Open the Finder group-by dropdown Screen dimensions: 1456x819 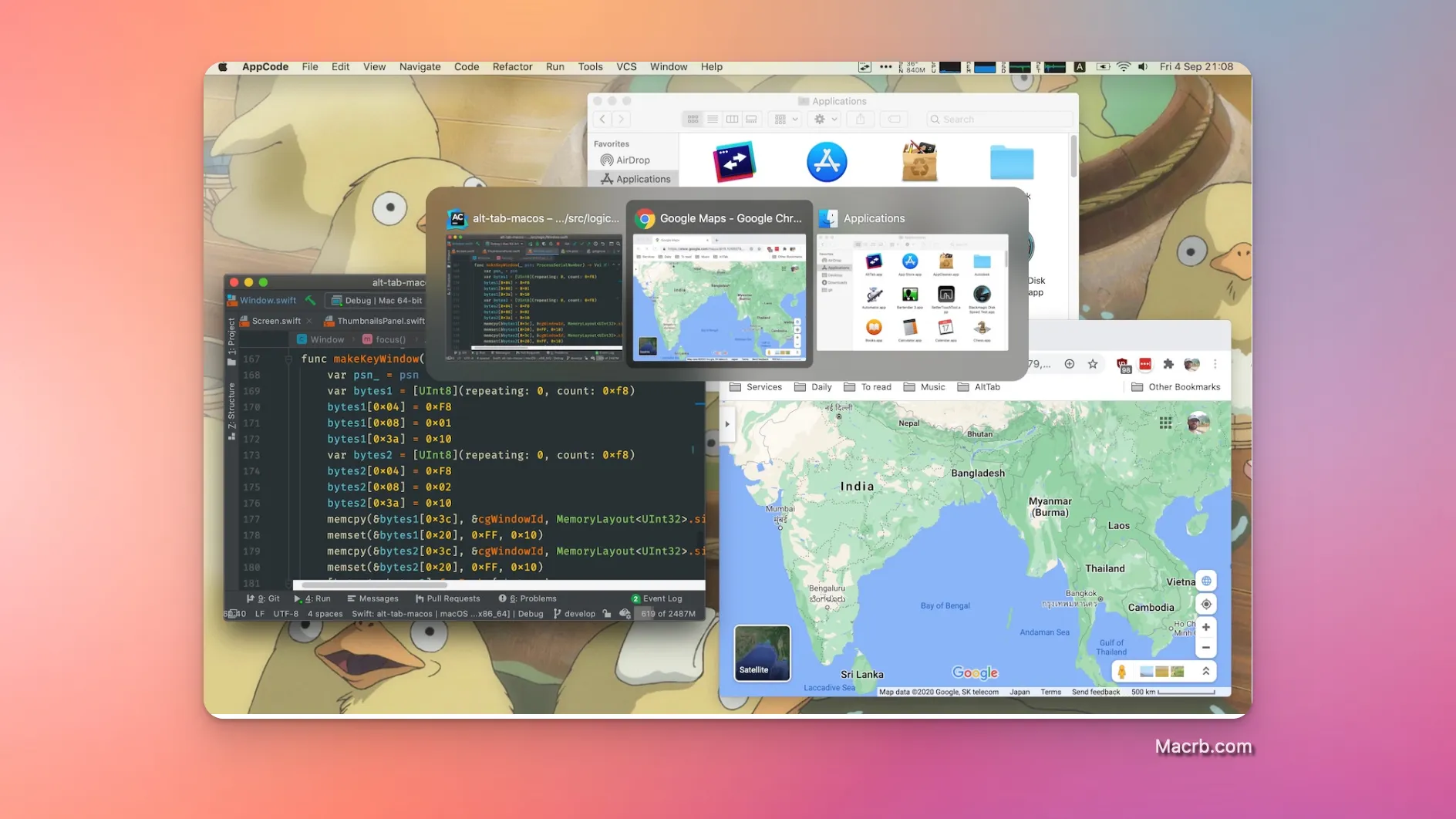click(x=786, y=120)
